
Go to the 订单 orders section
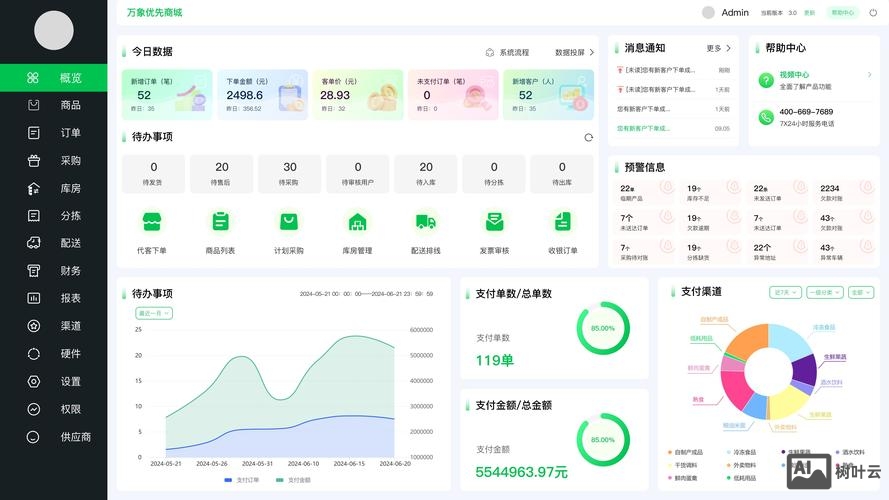click(53, 133)
